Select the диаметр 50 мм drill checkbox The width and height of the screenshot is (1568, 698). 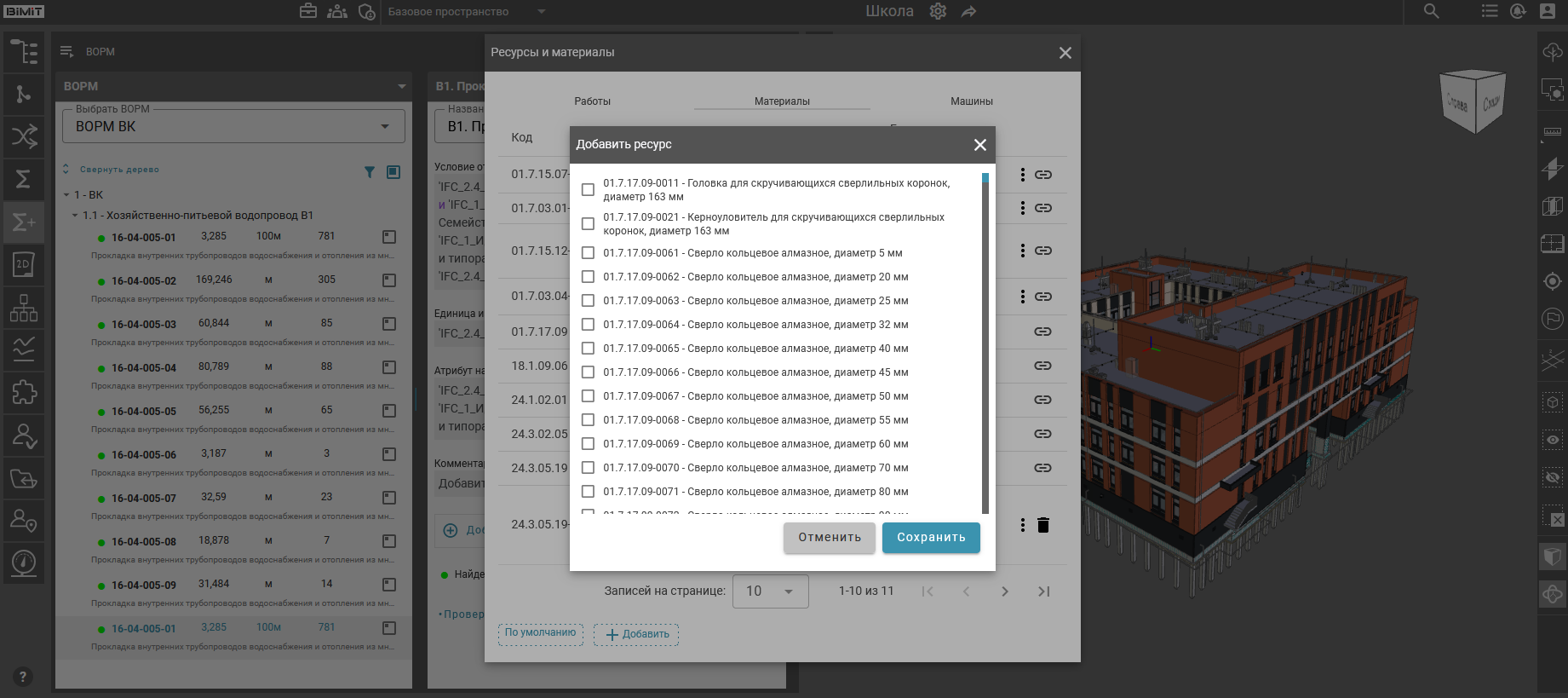pos(588,396)
